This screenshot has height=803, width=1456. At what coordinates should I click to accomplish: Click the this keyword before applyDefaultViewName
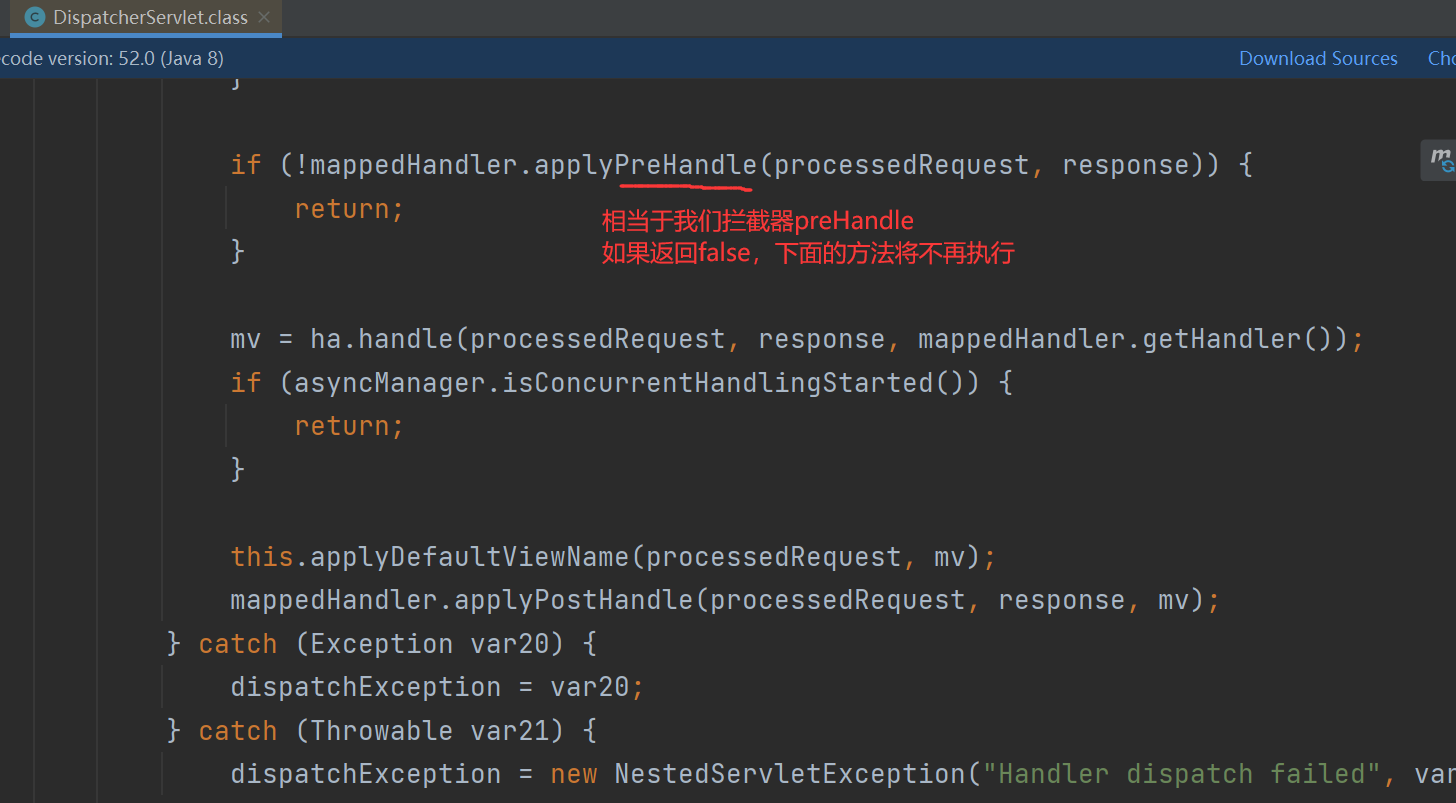click(x=262, y=557)
